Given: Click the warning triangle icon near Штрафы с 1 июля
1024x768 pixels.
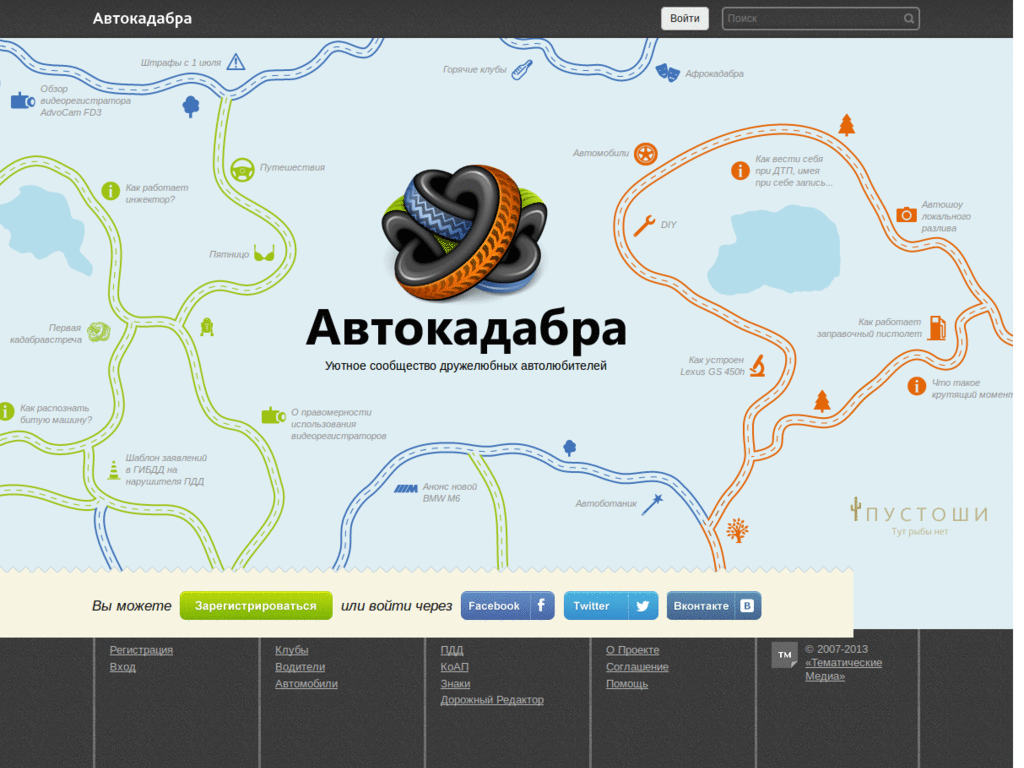Looking at the screenshot, I should click(236, 62).
